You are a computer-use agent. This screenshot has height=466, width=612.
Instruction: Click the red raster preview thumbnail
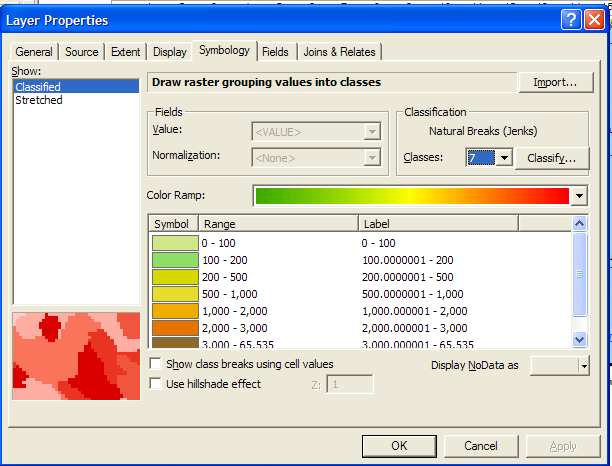76,356
